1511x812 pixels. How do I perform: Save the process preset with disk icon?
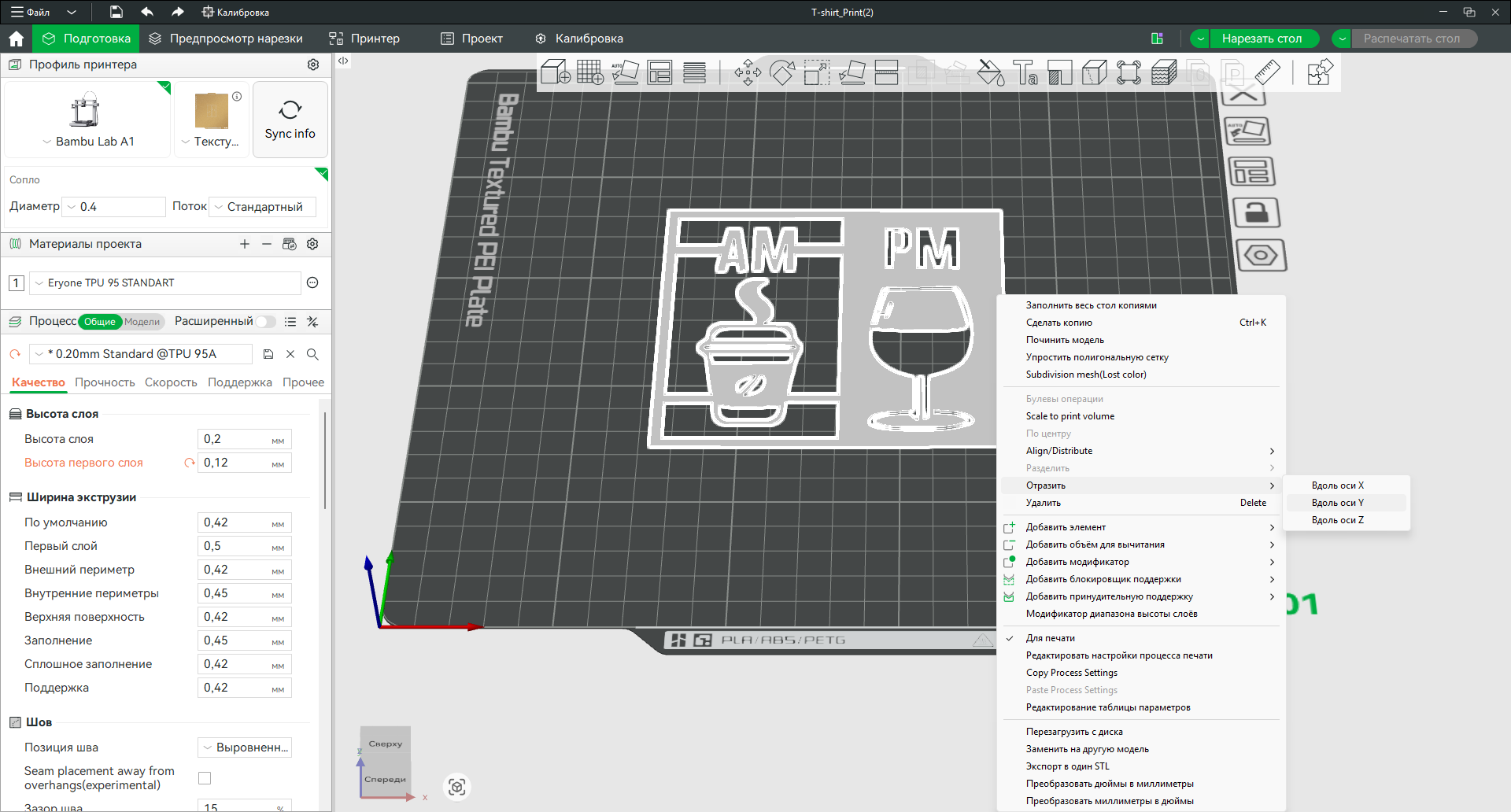coord(268,354)
